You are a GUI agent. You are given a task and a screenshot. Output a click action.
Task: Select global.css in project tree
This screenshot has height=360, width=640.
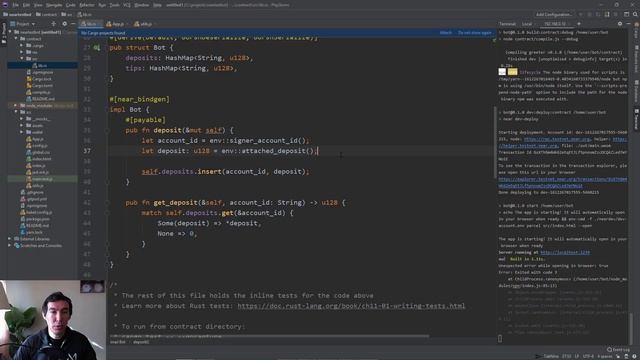coord(38,152)
